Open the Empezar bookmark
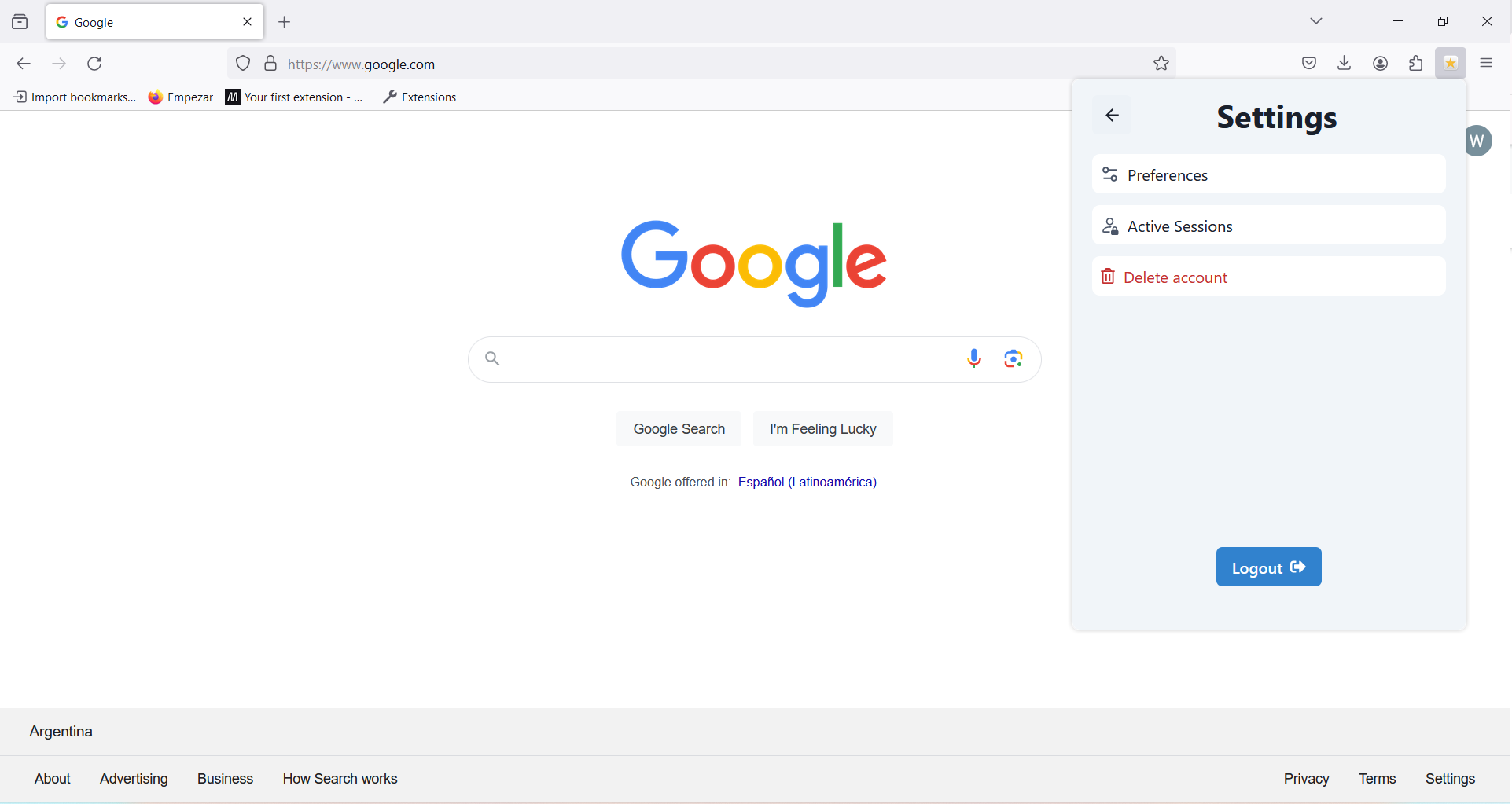Screen dimensions: 1512x804 click(x=181, y=97)
